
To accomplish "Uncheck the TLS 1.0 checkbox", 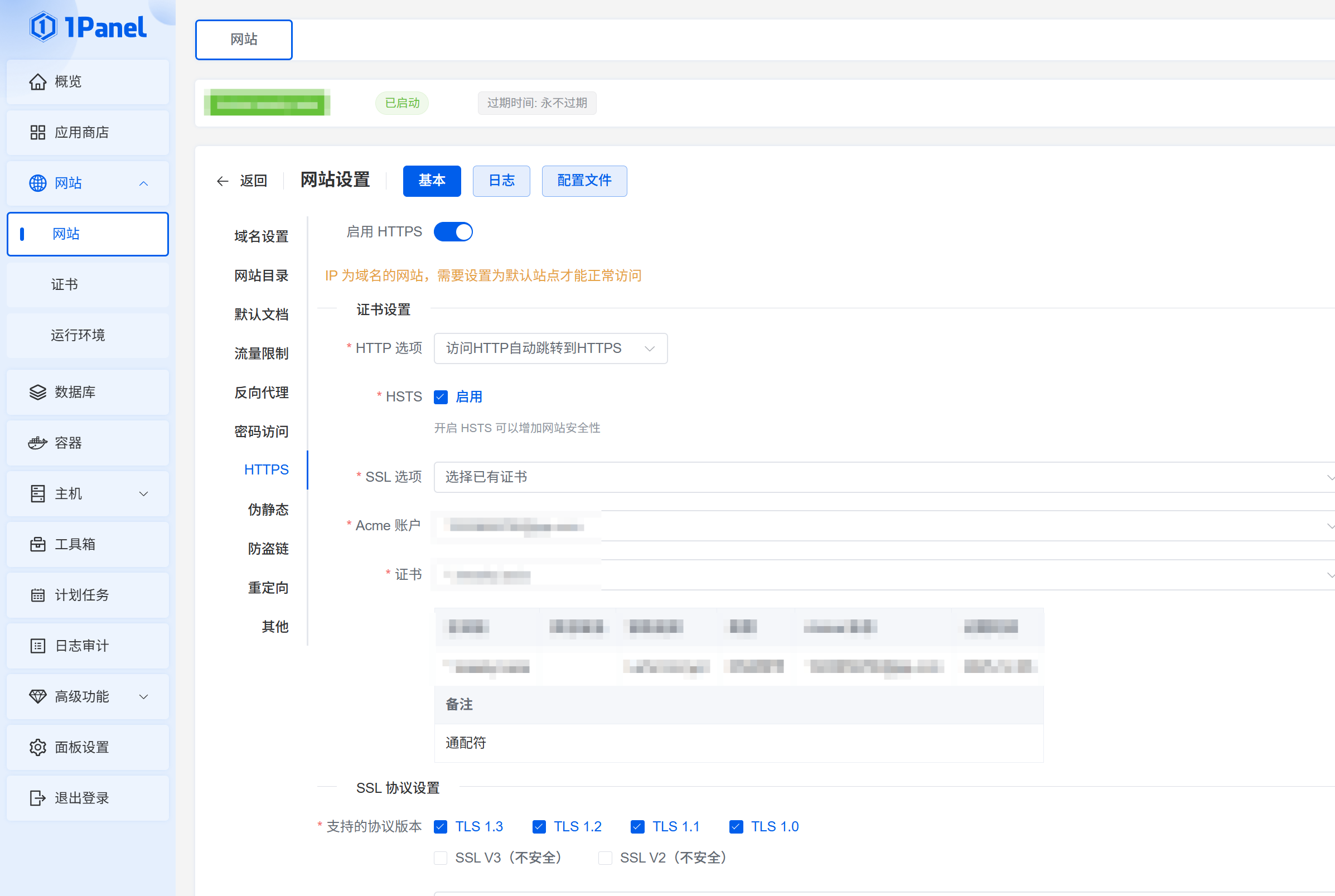I will (x=736, y=827).
